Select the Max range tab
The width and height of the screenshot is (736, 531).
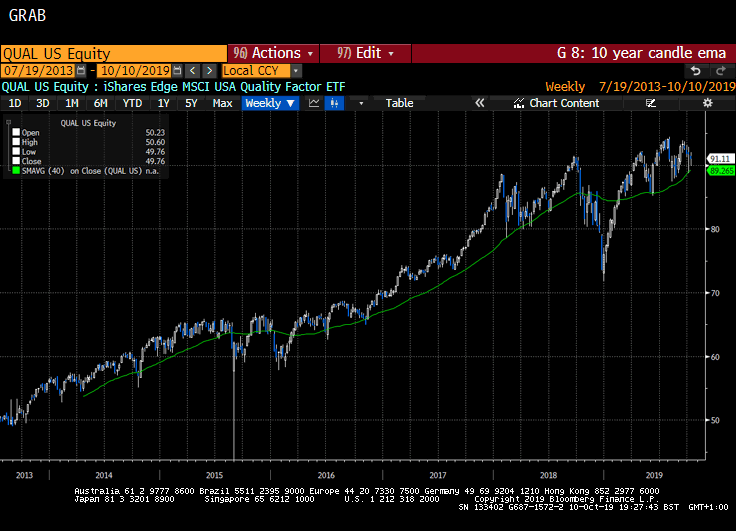click(x=222, y=103)
